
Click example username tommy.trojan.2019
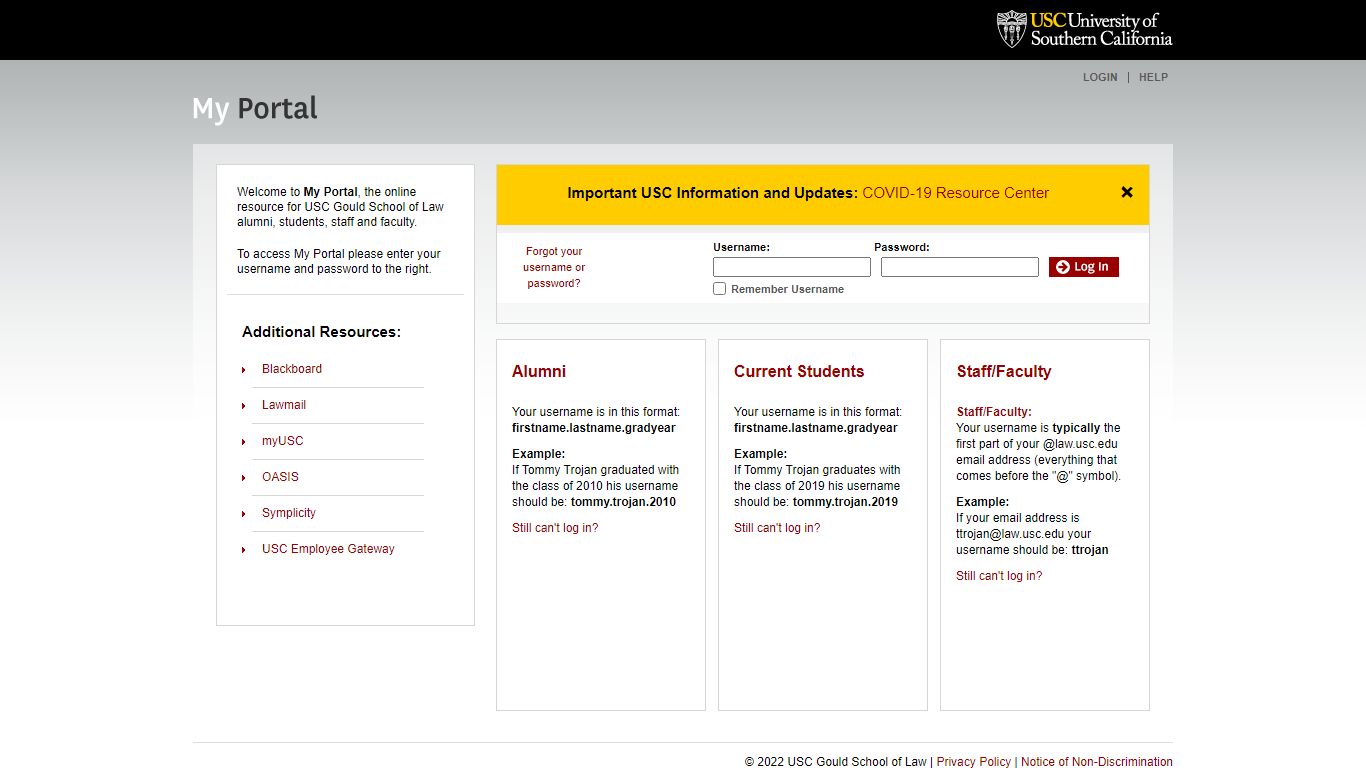point(845,502)
